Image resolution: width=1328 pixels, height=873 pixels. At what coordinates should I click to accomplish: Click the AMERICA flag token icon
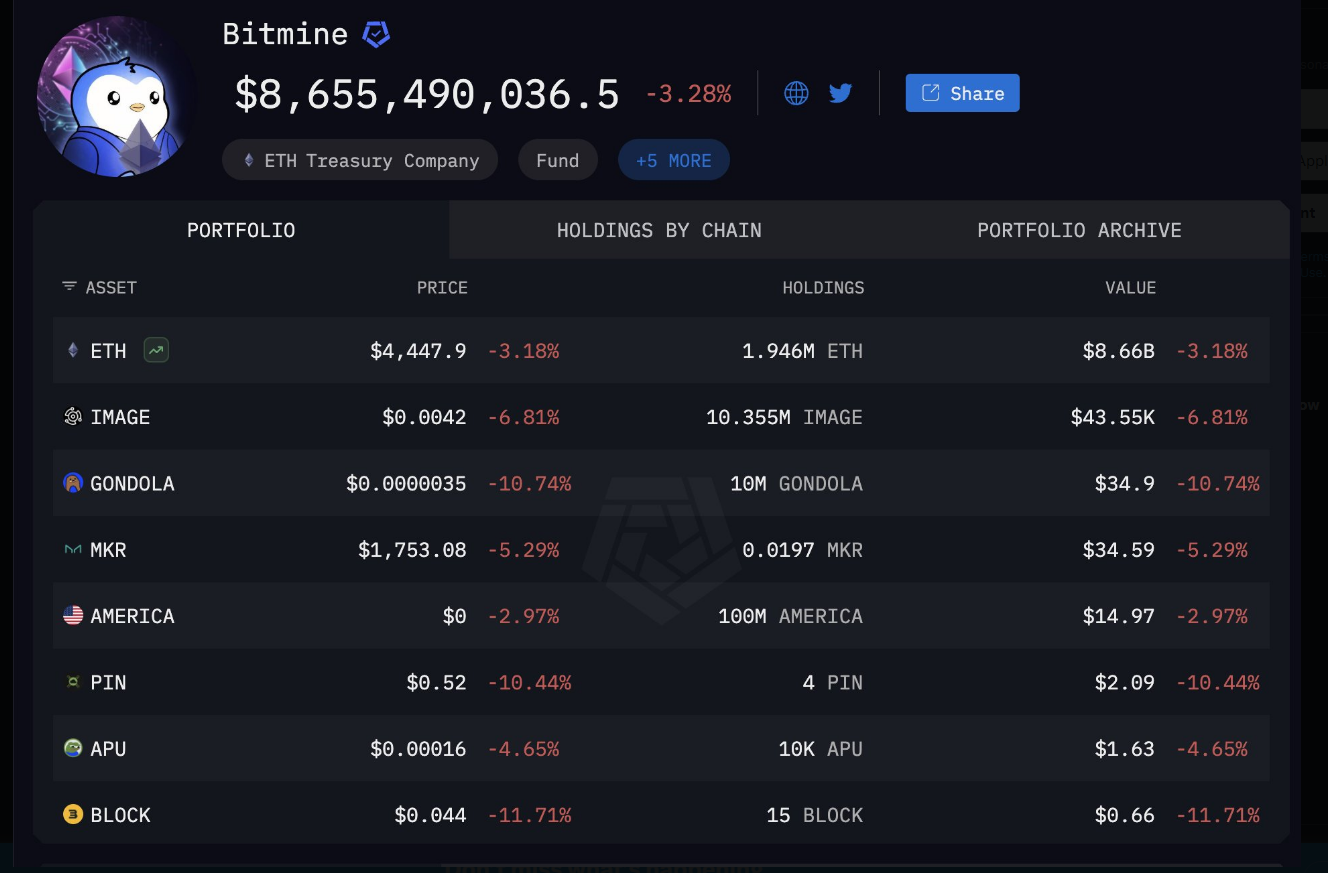[73, 616]
